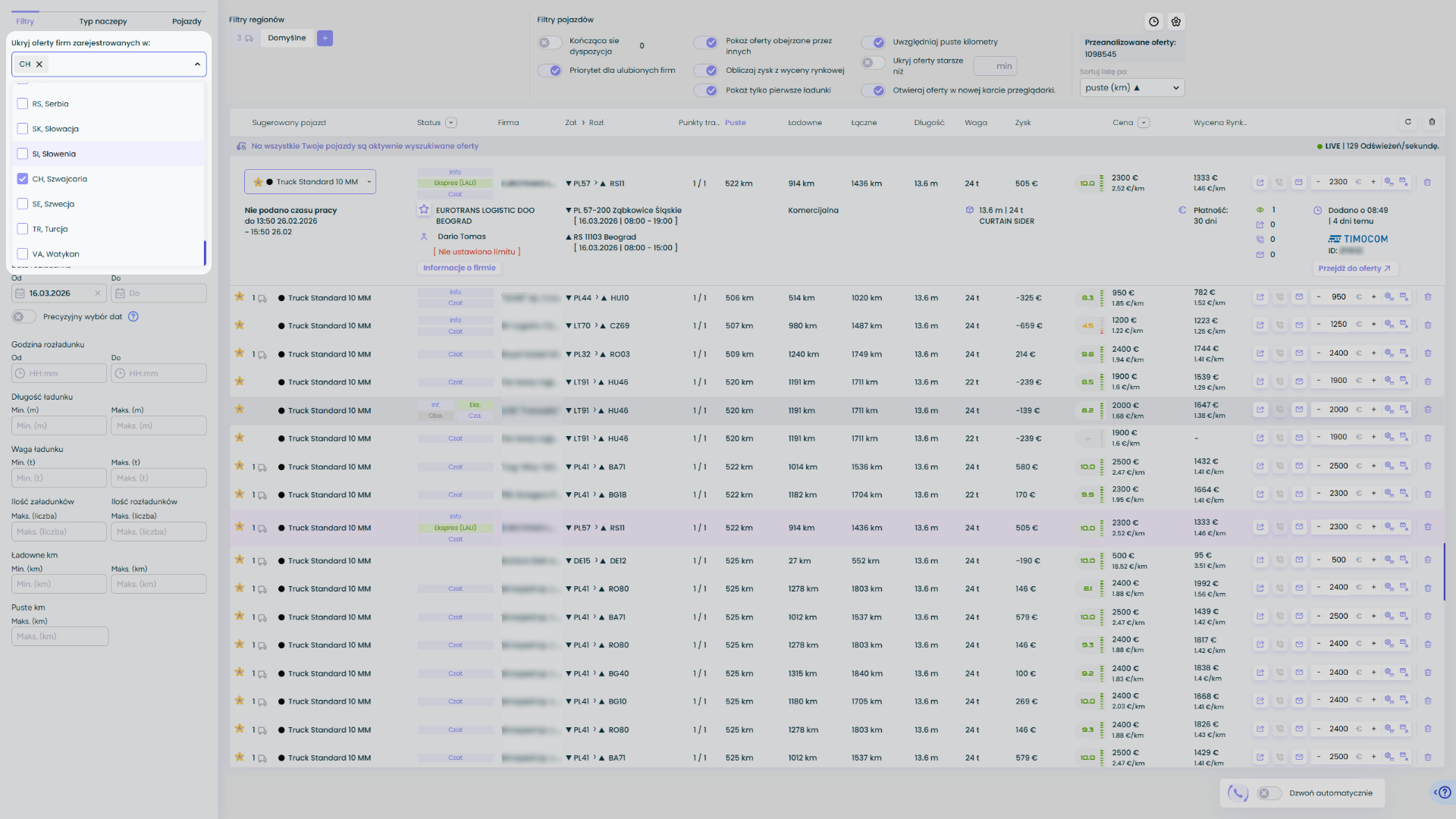The width and height of the screenshot is (1456, 819).
Task: Expand the Status column dropdown arrow
Action: click(x=451, y=123)
